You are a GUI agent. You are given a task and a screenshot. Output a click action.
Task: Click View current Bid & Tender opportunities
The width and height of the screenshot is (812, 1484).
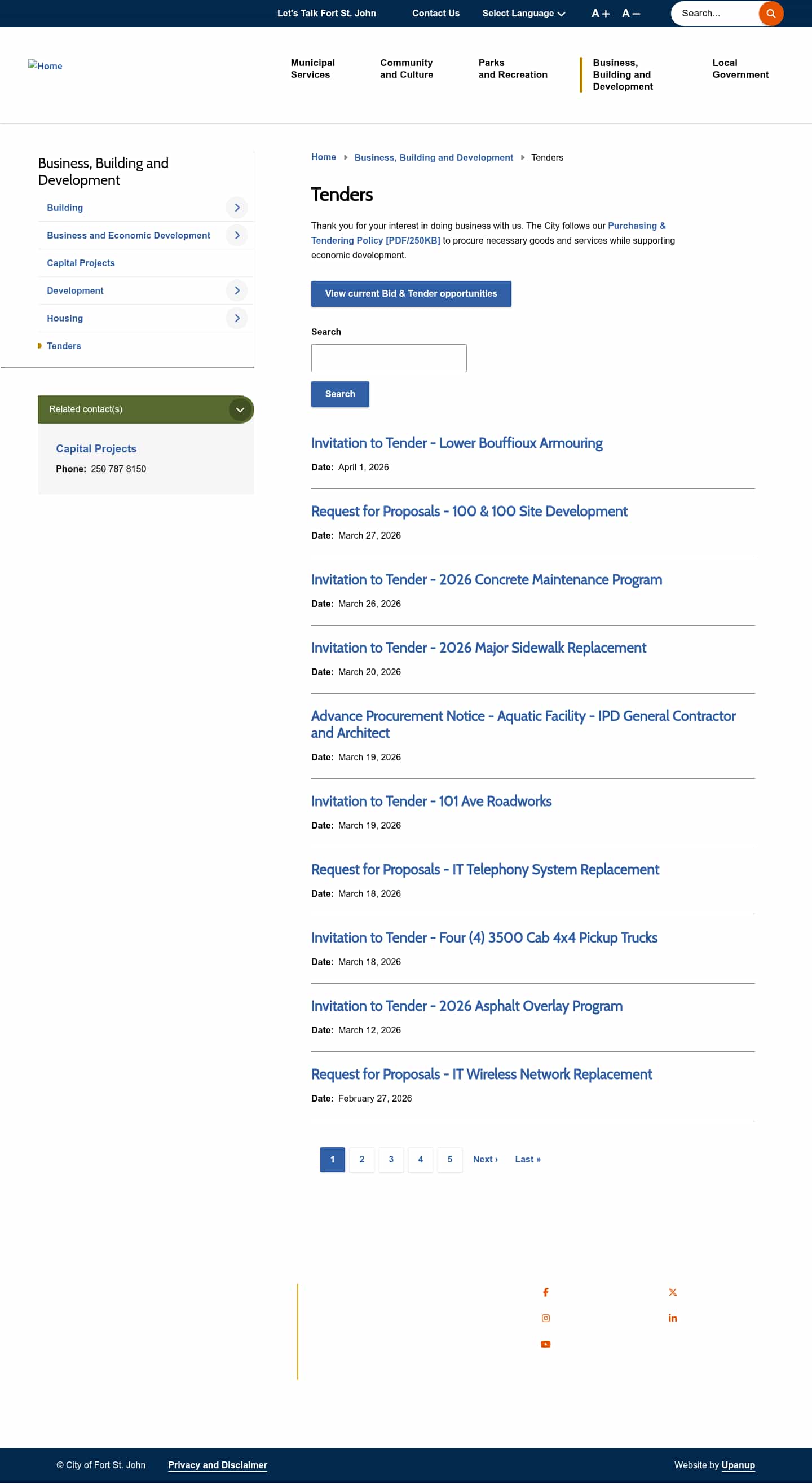point(411,294)
